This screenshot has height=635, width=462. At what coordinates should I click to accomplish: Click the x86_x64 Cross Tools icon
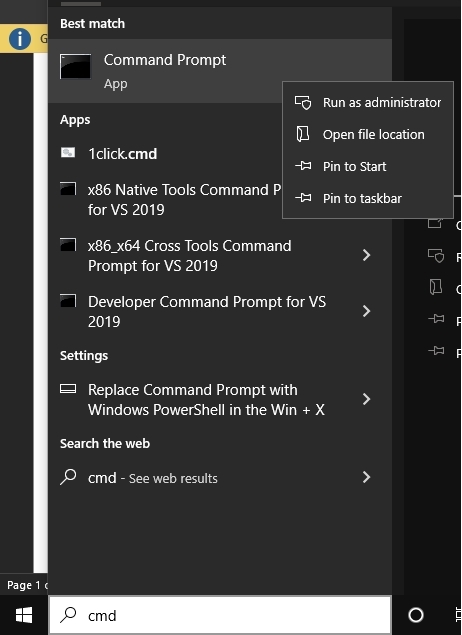pyautogui.click(x=68, y=245)
